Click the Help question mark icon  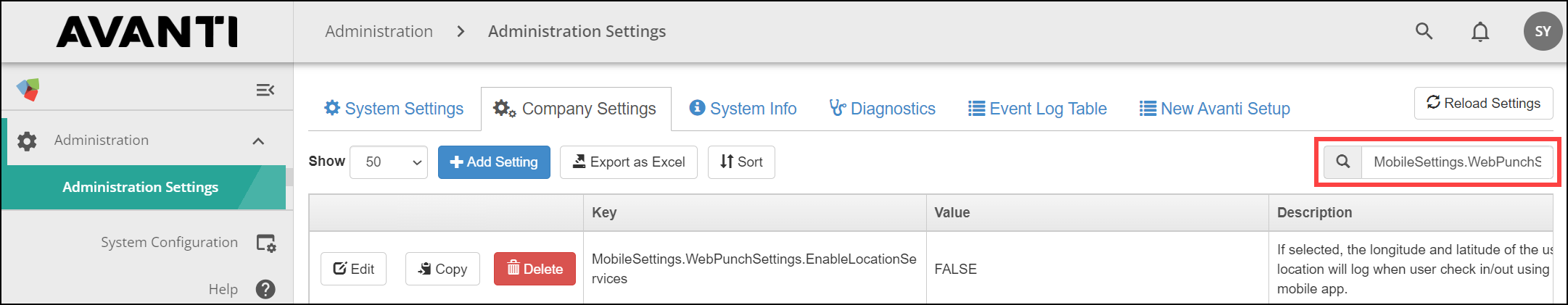265,289
